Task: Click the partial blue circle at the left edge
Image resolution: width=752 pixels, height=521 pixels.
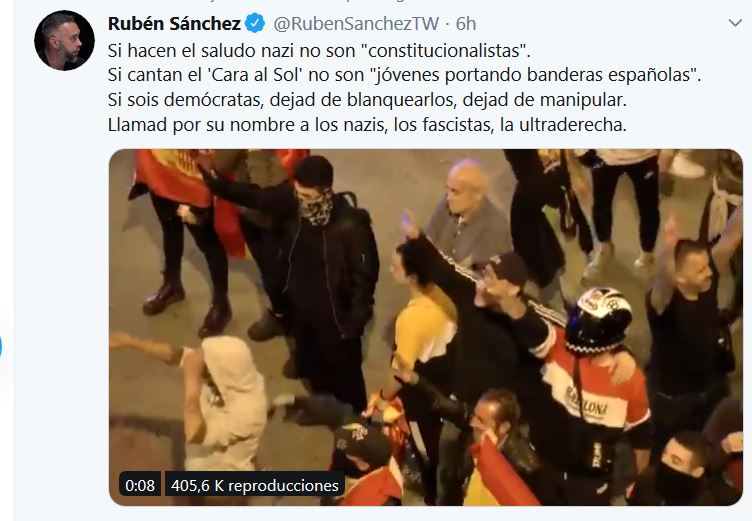Action: coord(1,346)
